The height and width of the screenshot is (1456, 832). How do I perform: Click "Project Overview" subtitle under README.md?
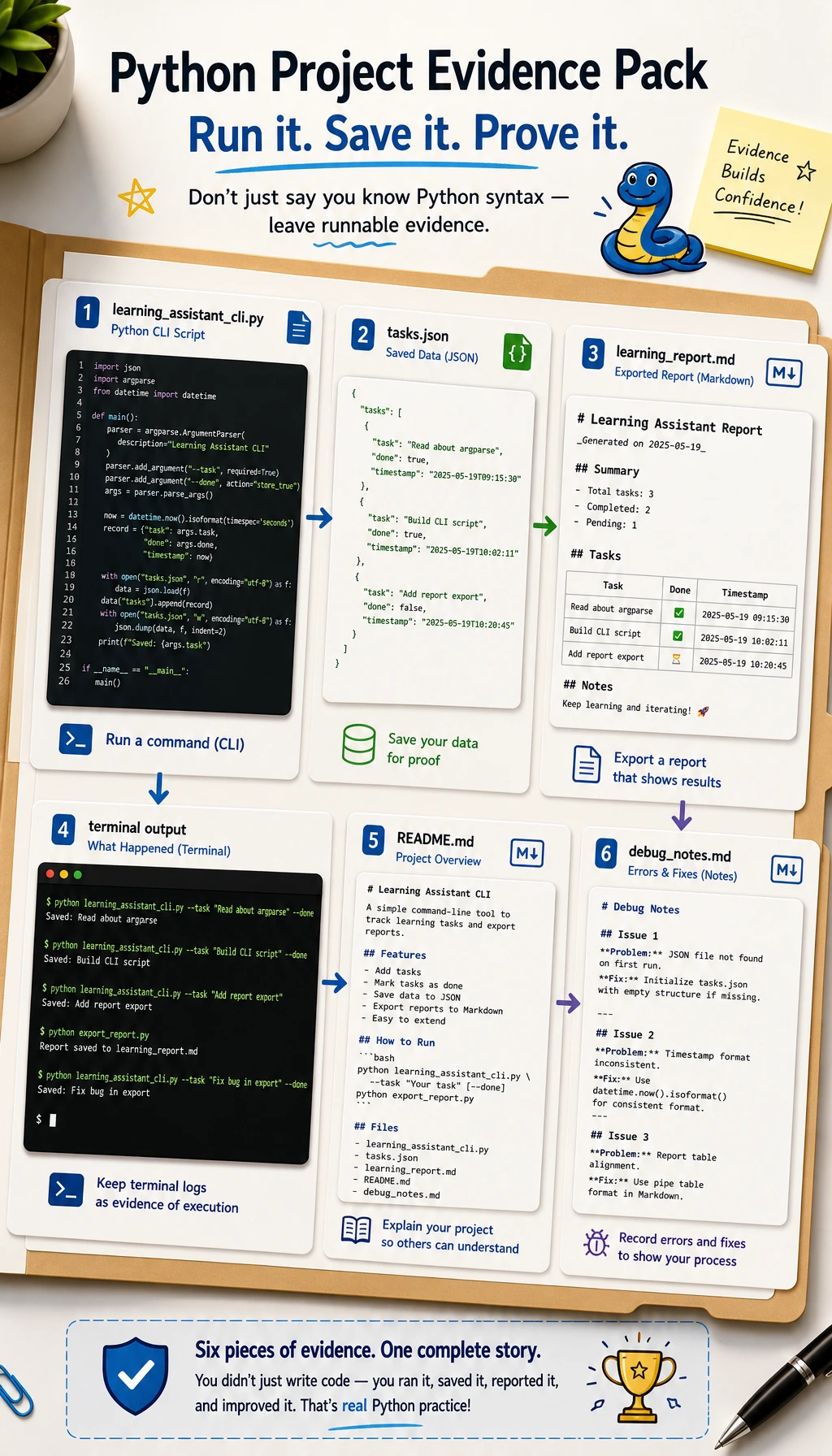pyautogui.click(x=438, y=859)
